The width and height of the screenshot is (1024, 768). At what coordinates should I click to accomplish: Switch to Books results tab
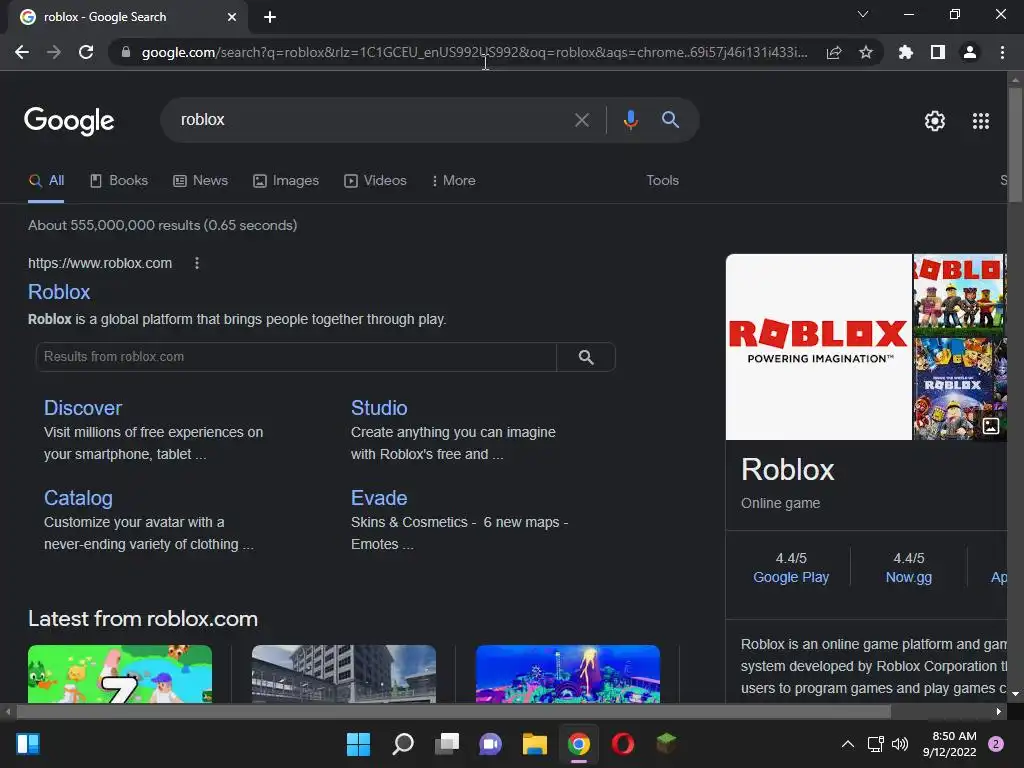point(119,181)
